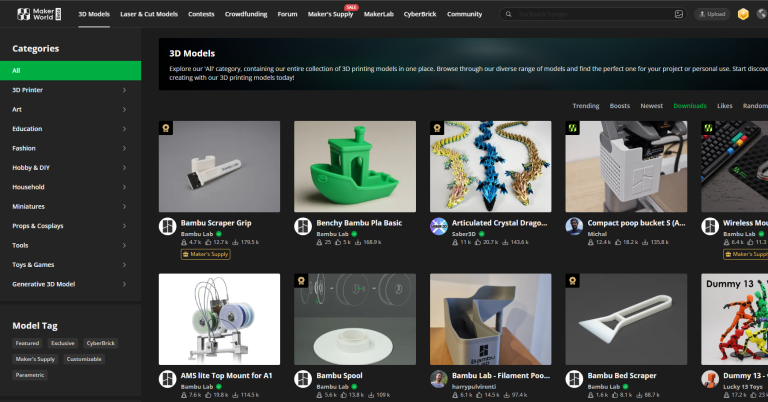The height and width of the screenshot is (402, 768).
Task: Open Lucky 13 Toys avatar beside Dummy 13
Action: click(x=710, y=379)
